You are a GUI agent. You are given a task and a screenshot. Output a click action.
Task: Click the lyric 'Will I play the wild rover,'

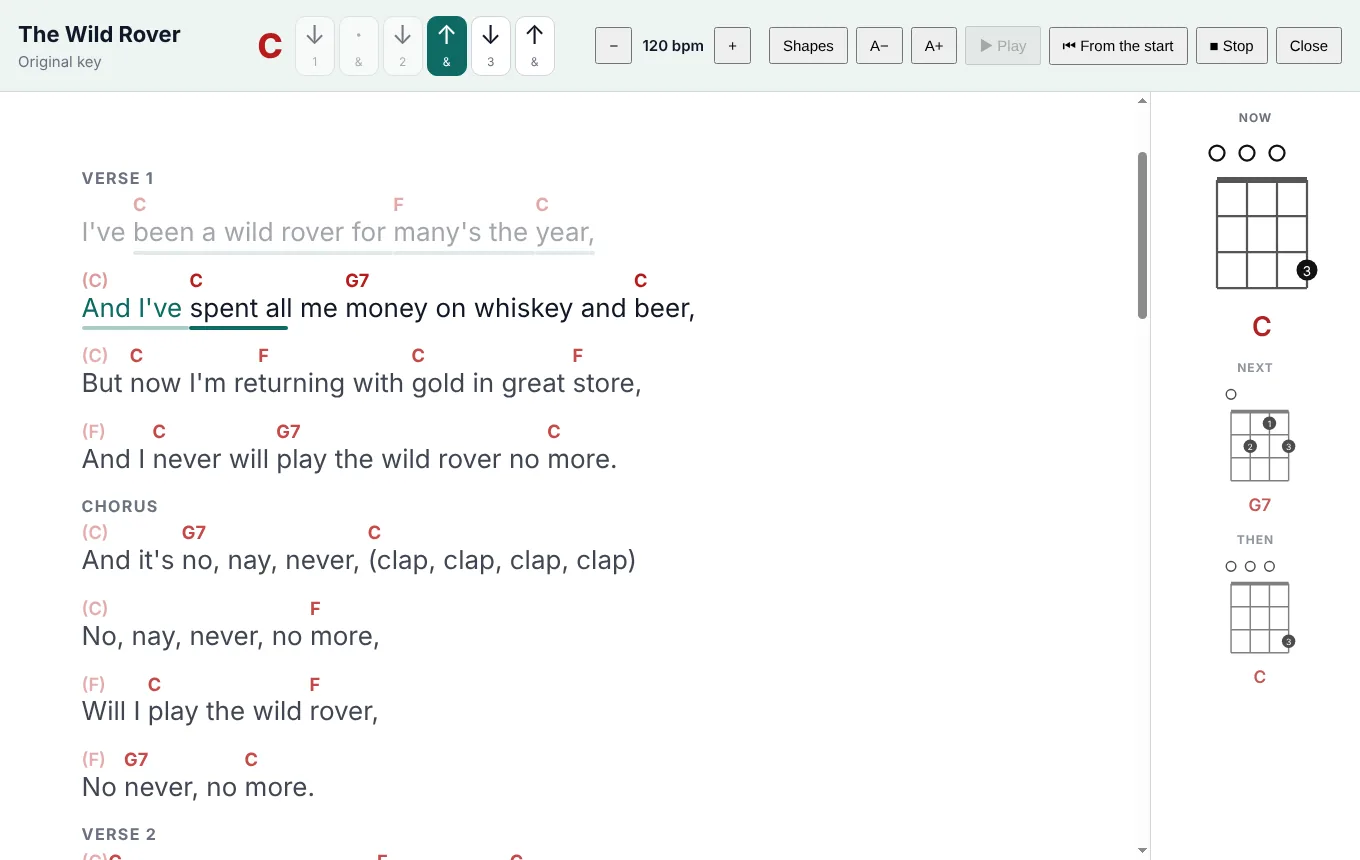230,711
